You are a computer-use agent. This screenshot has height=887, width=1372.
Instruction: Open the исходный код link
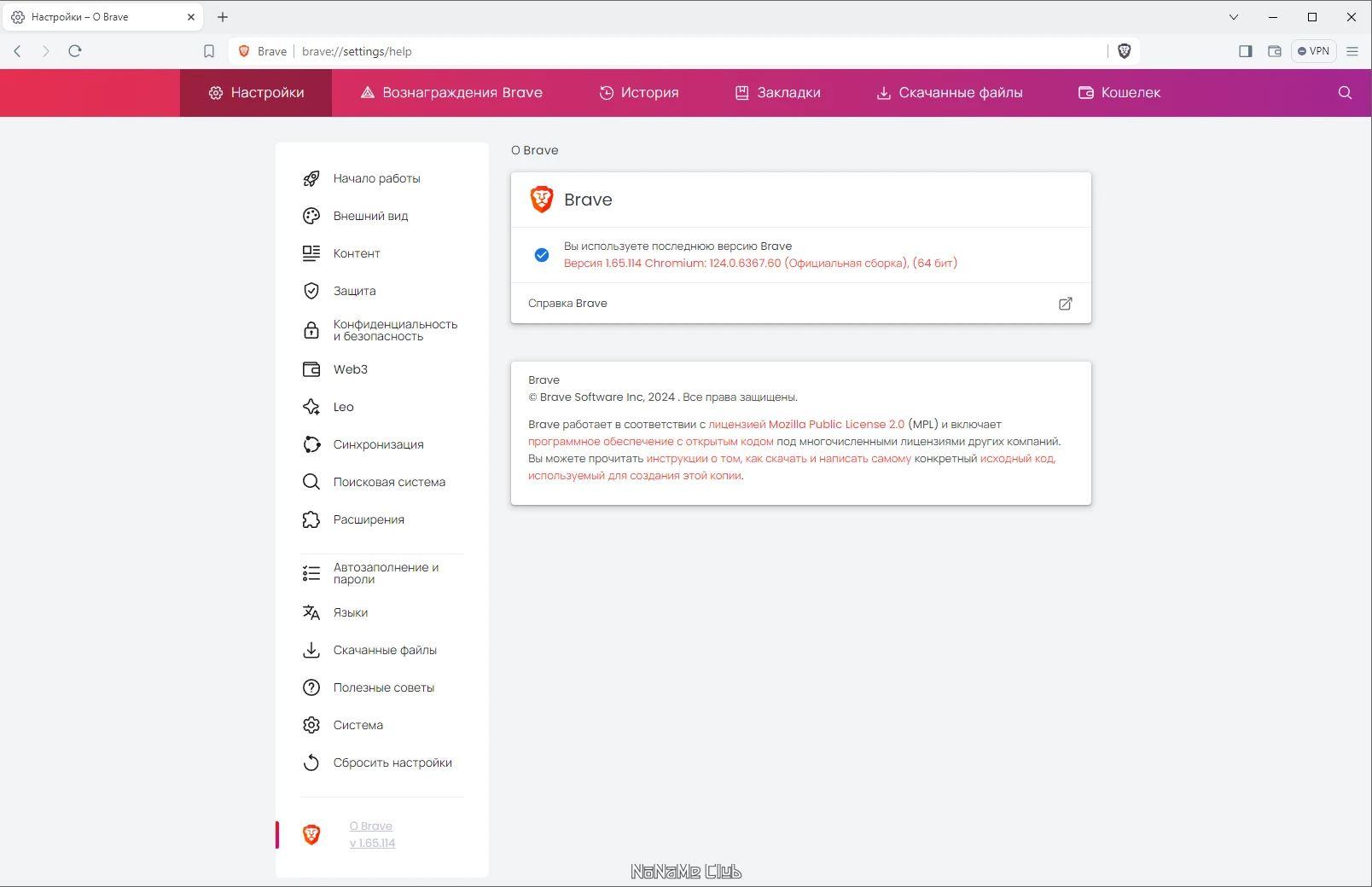click(1018, 458)
